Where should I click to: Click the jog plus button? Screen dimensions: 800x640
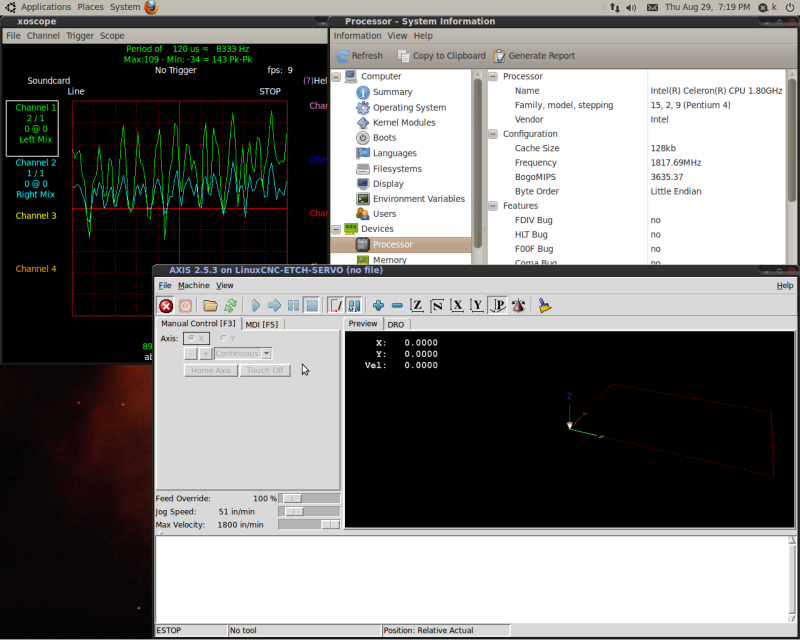[205, 354]
